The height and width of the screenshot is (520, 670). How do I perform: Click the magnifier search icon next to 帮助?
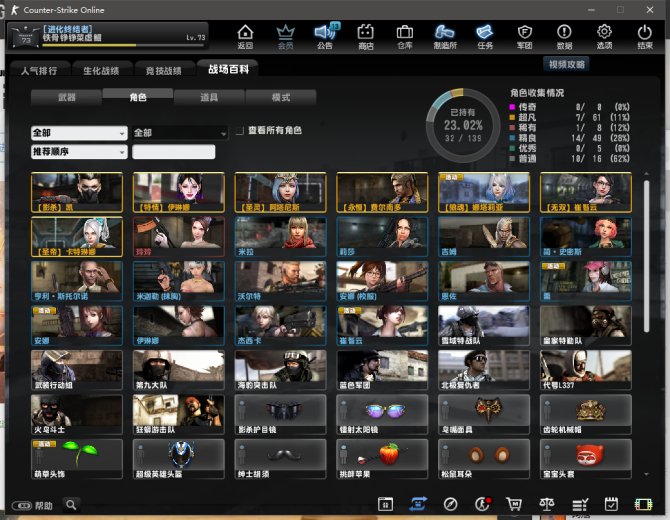click(71, 505)
